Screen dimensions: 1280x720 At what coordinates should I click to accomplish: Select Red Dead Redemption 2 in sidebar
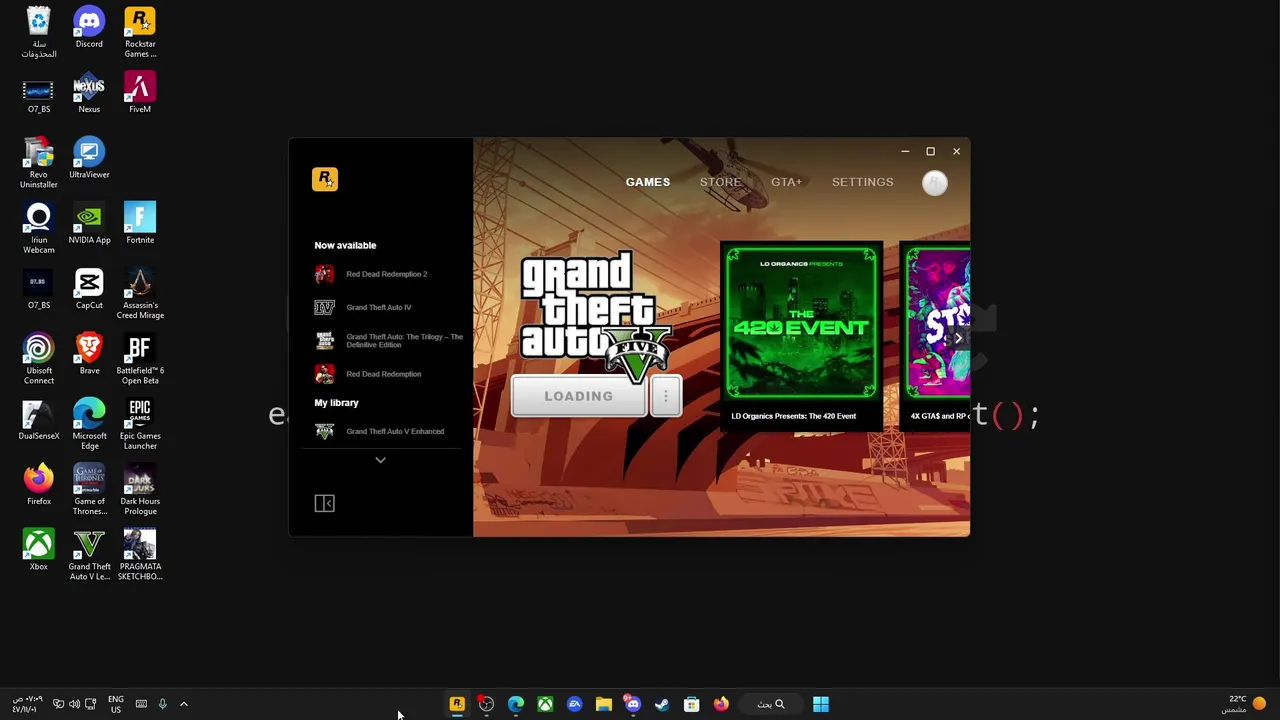click(385, 274)
